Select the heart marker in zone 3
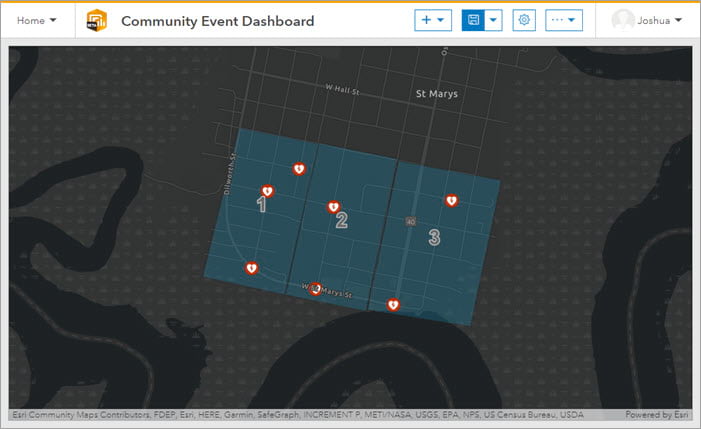 (452, 201)
